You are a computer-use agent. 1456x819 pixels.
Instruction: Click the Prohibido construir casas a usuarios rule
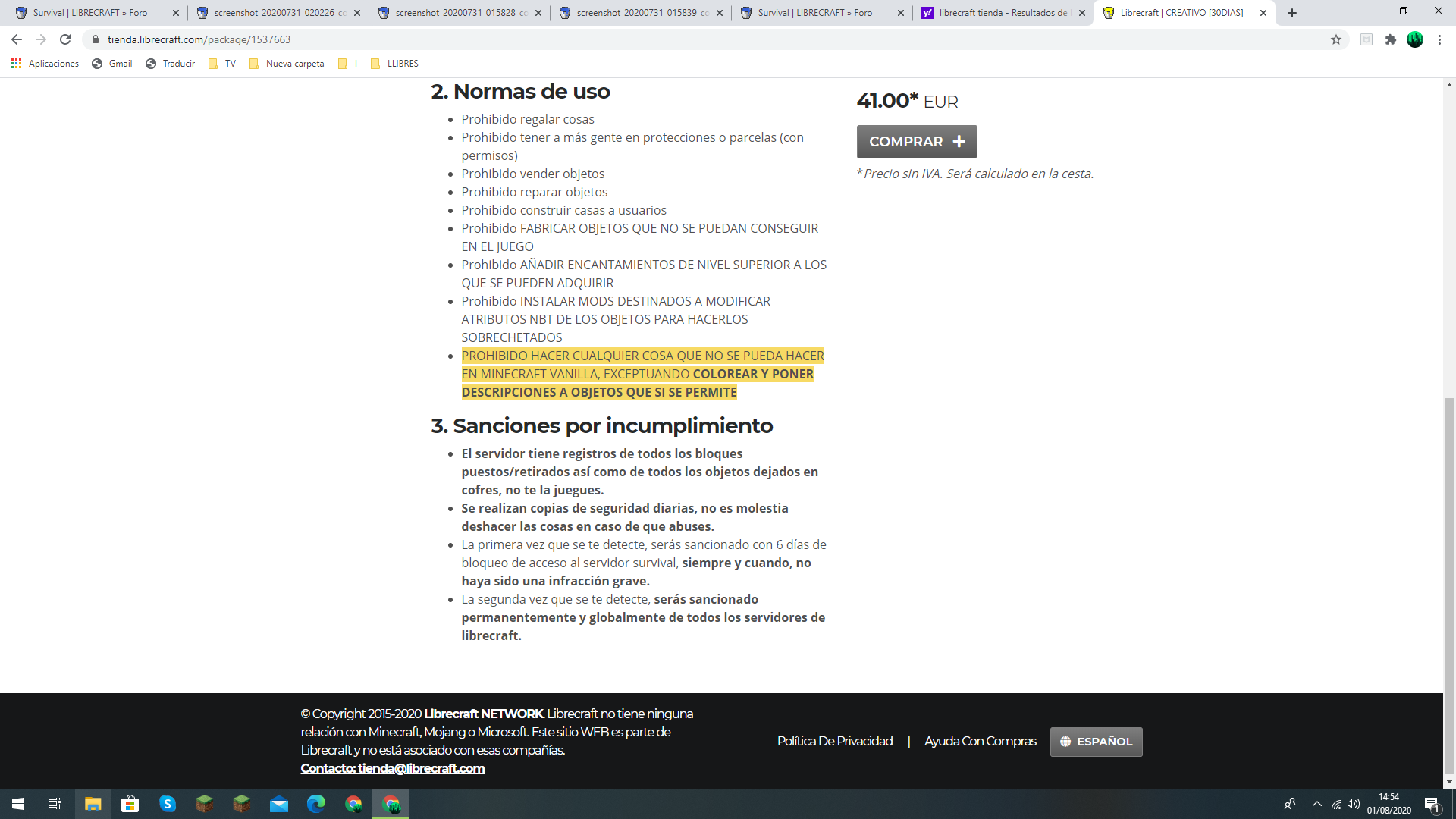(x=564, y=210)
